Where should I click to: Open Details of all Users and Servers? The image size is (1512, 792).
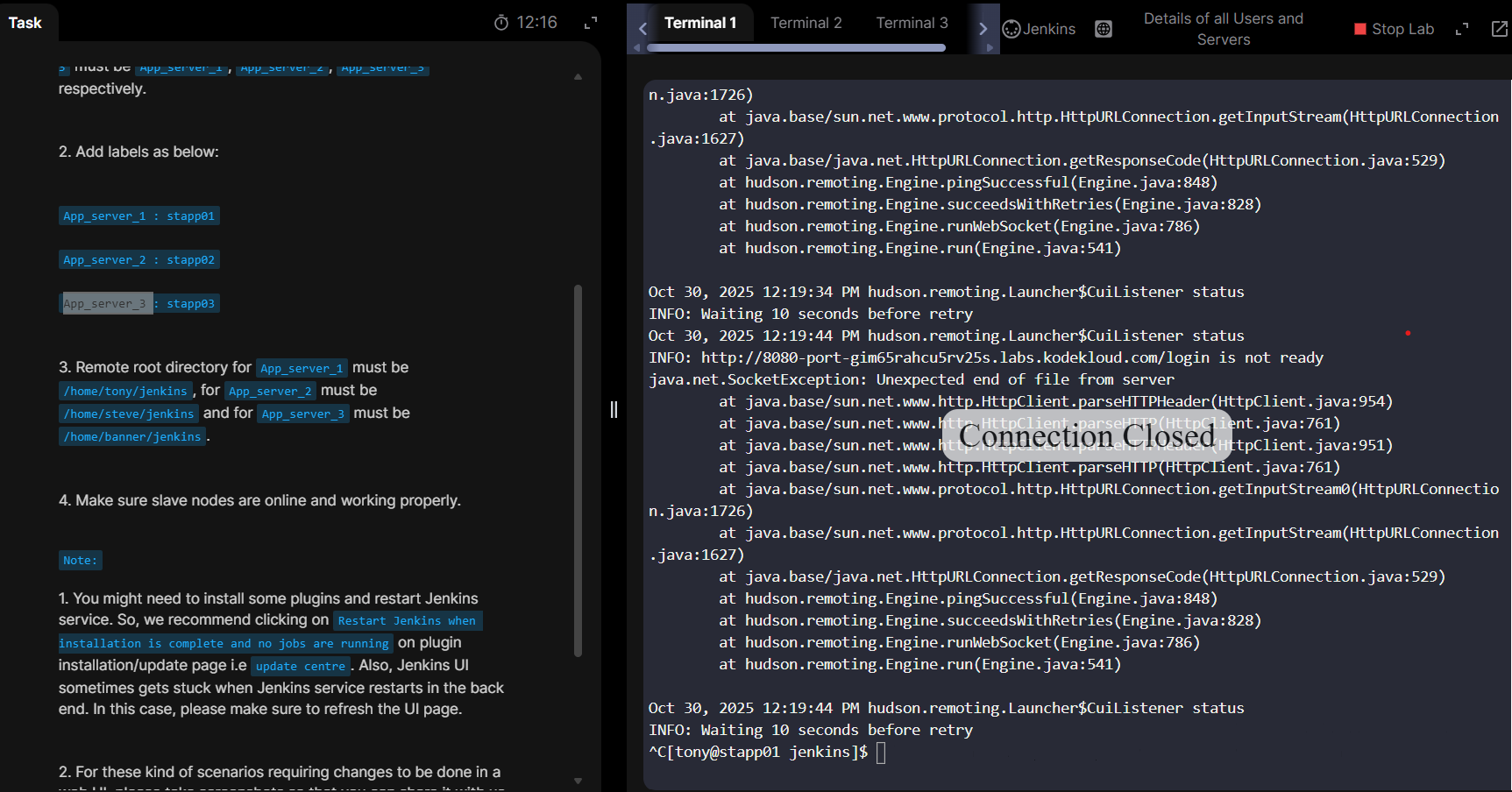(x=1223, y=29)
